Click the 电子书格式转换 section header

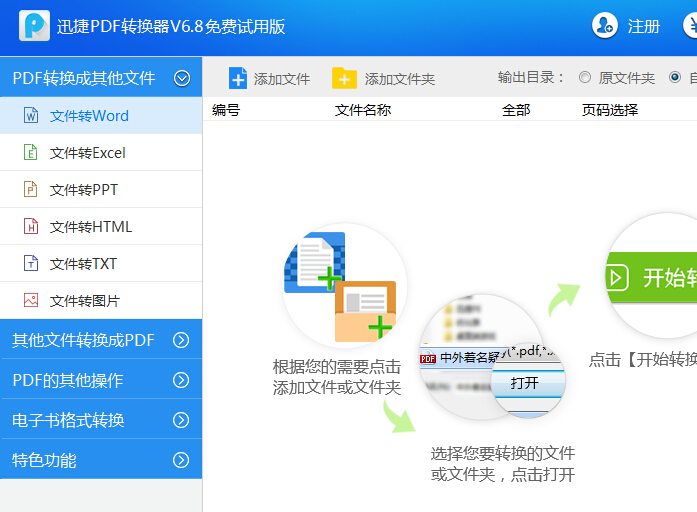point(101,419)
